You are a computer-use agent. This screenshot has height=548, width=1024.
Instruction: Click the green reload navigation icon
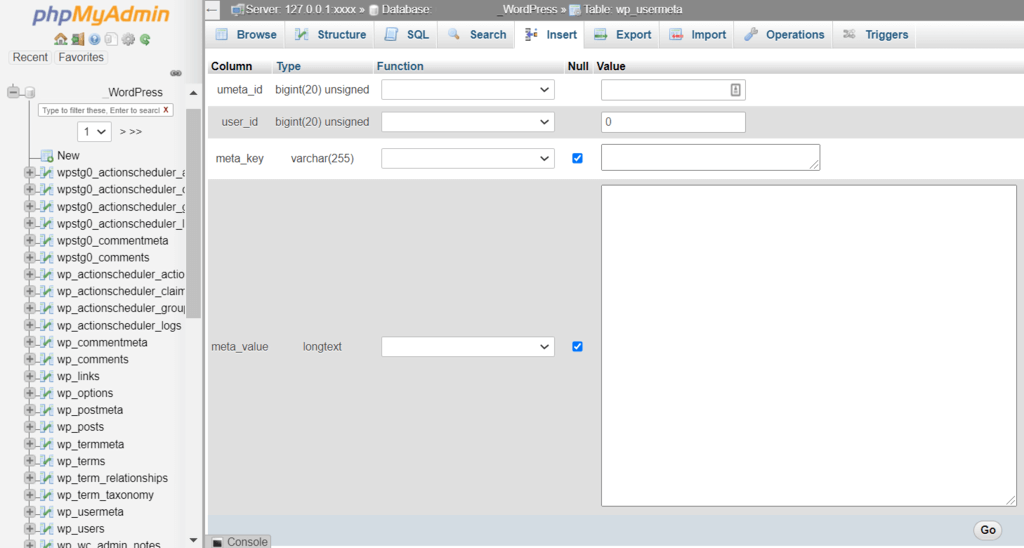(x=145, y=39)
